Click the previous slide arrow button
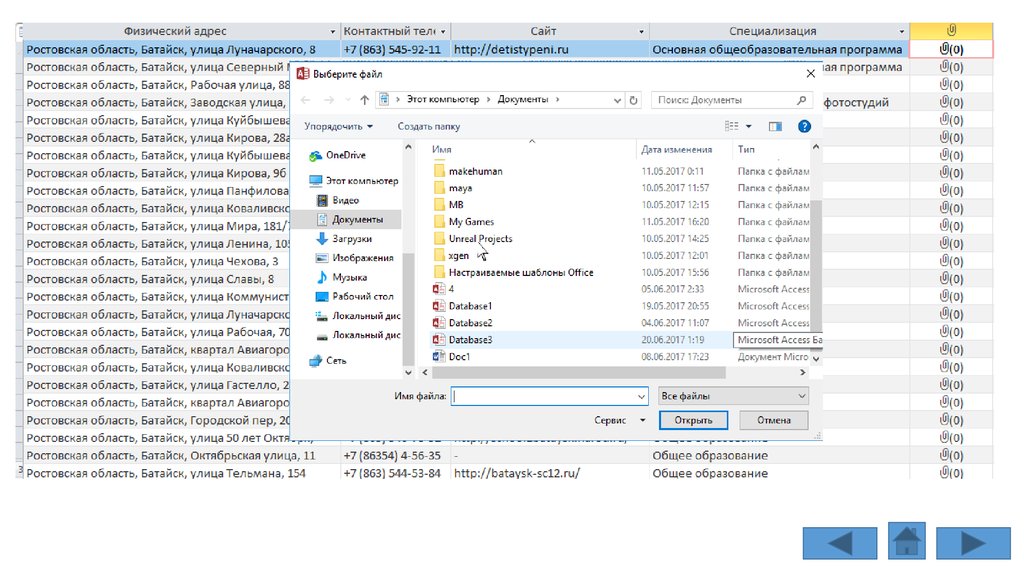Screen dimensions: 1024x574 click(x=840, y=542)
